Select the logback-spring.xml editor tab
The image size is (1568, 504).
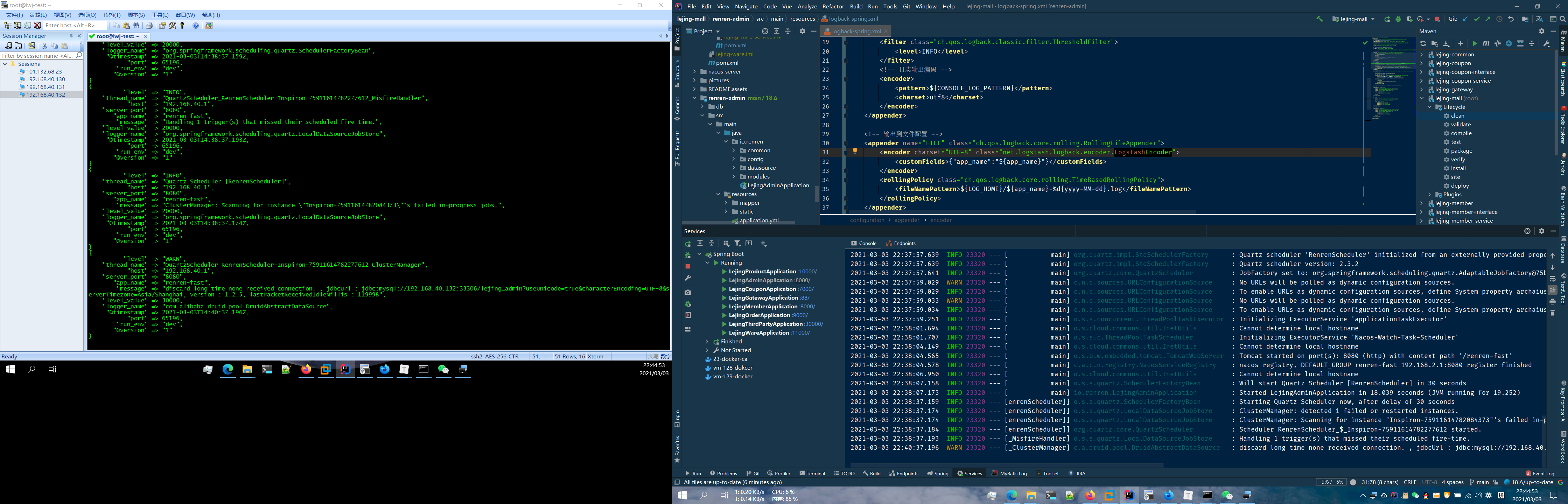coord(855,31)
